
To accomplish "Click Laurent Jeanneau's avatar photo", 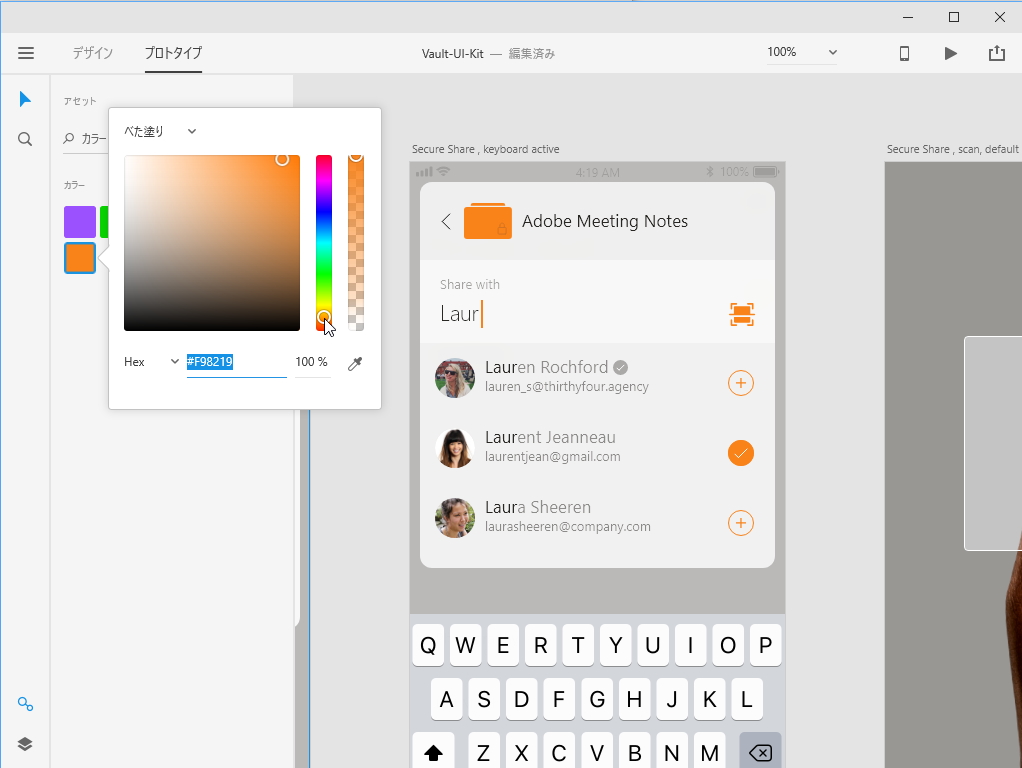I will 455,448.
